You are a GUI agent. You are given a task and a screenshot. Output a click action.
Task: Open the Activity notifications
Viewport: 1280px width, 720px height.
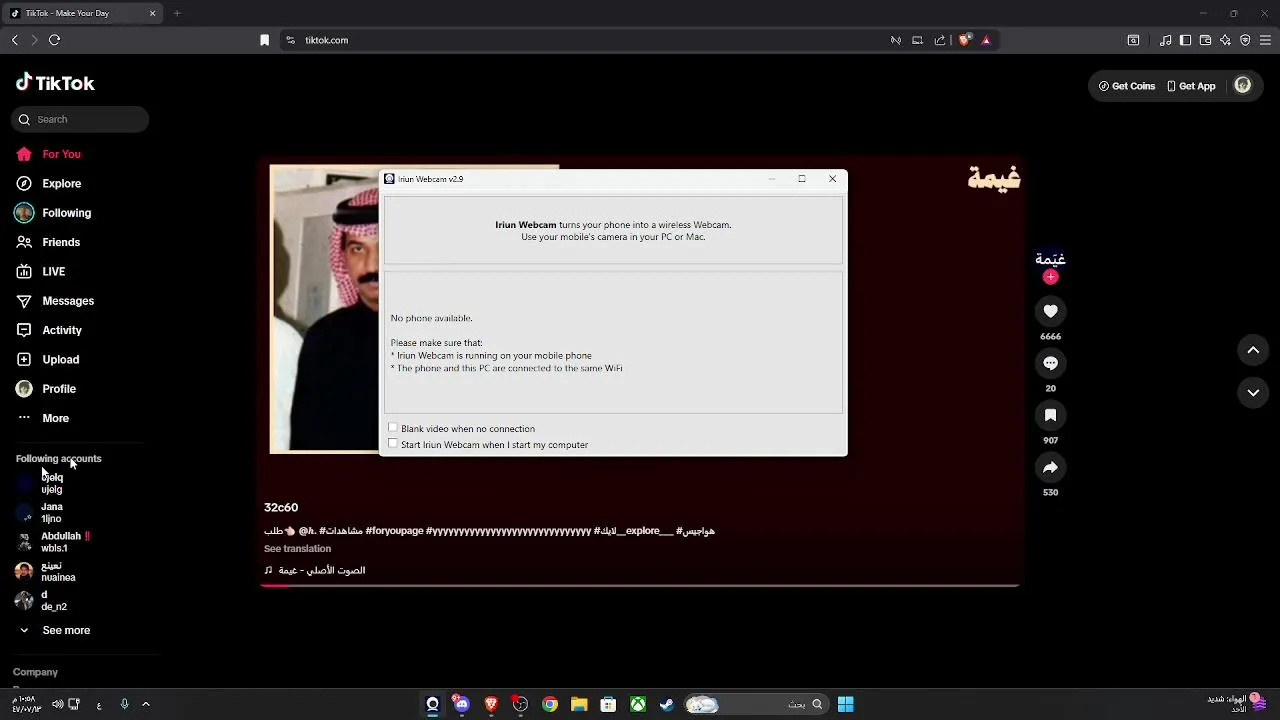[49, 330]
